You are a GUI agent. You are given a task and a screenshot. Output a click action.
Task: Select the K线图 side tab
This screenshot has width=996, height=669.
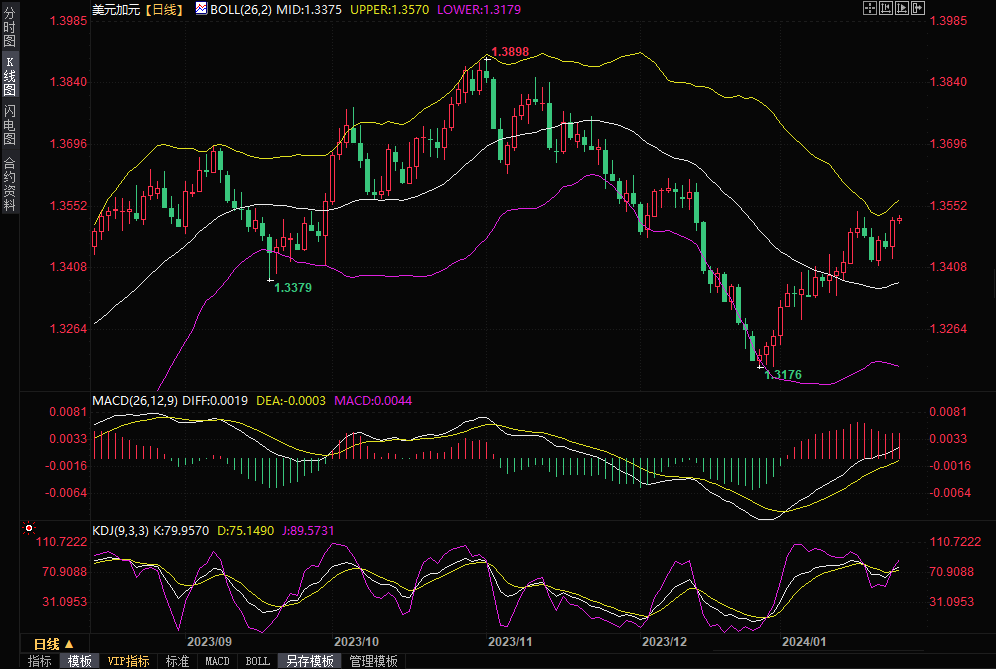9,76
